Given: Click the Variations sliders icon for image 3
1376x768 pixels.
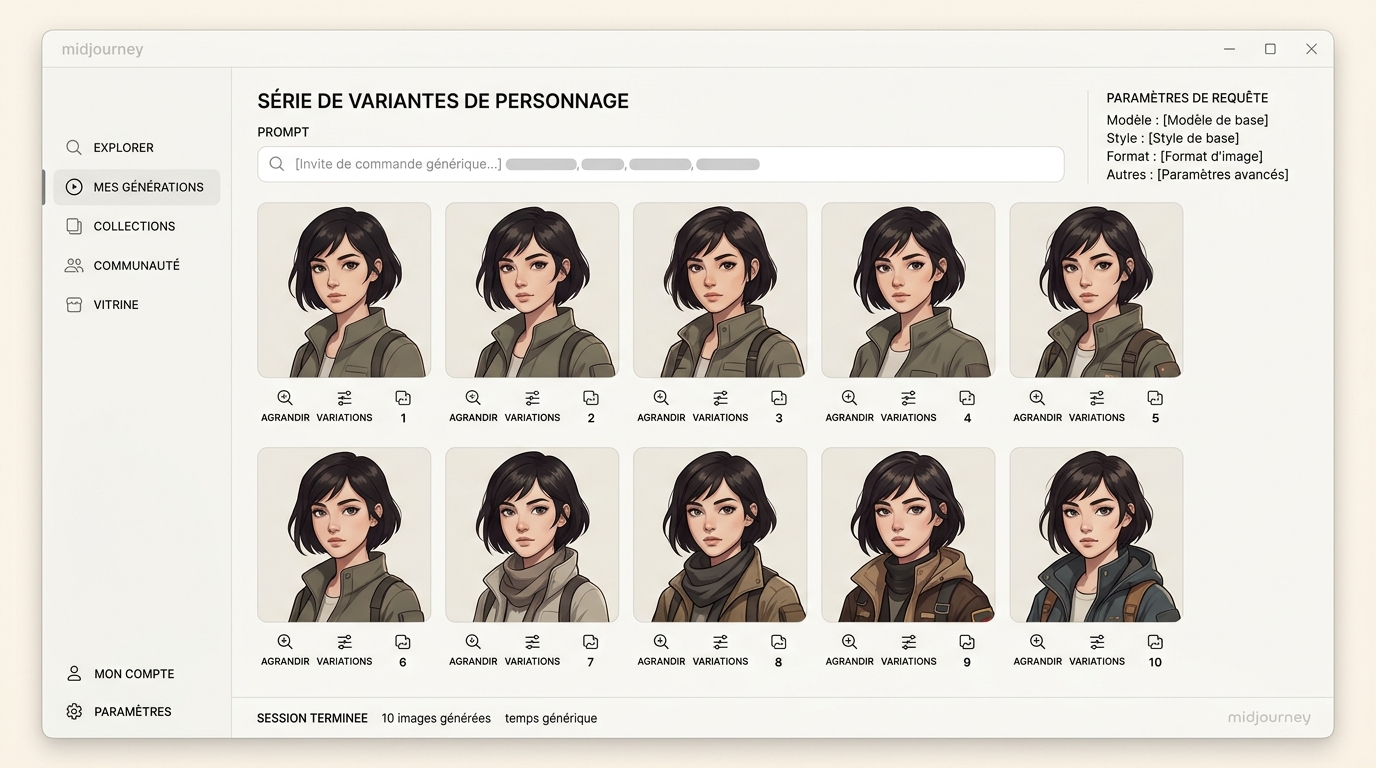Looking at the screenshot, I should tap(720, 398).
